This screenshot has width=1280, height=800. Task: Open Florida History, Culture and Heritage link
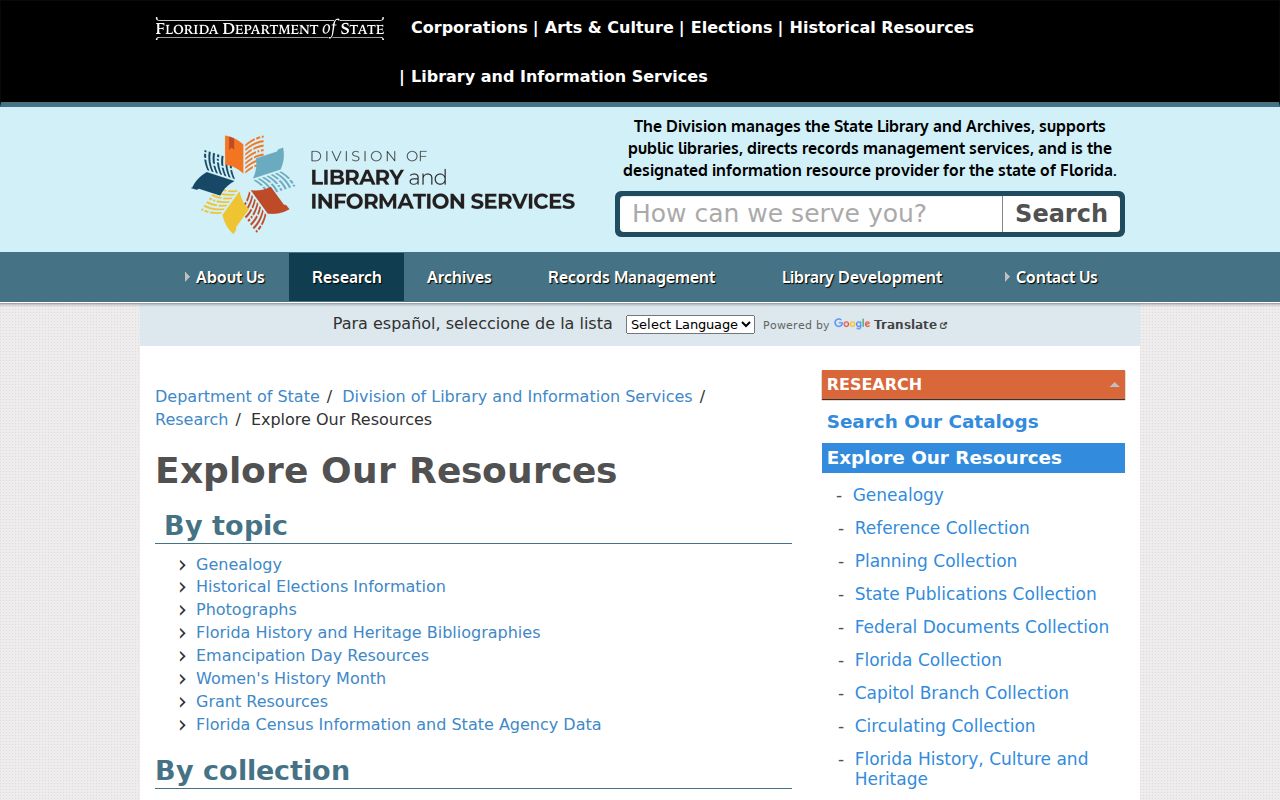tap(971, 769)
